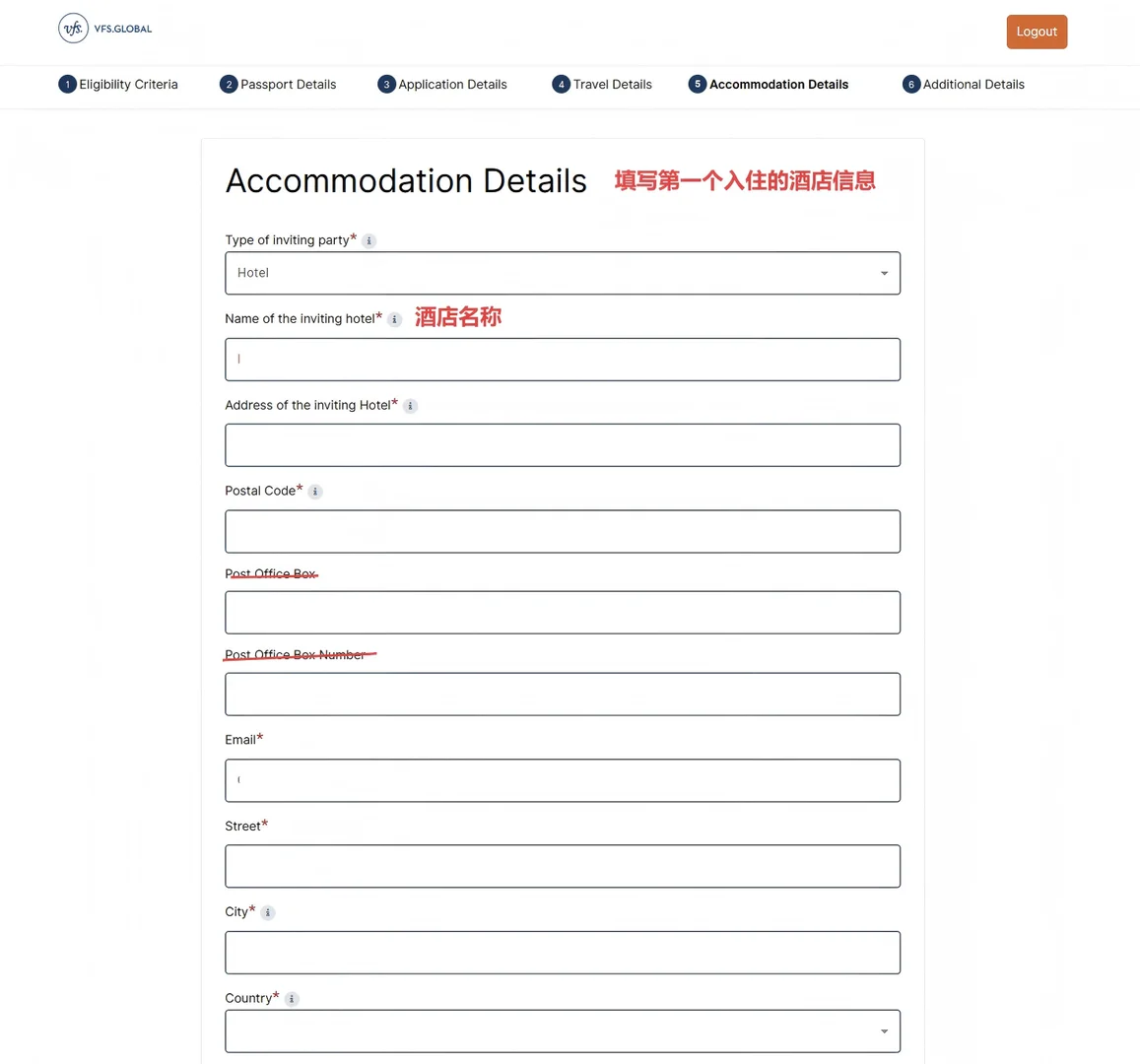The height and width of the screenshot is (1064, 1140).
Task: Go to the Passport Details step
Action: coord(288,85)
